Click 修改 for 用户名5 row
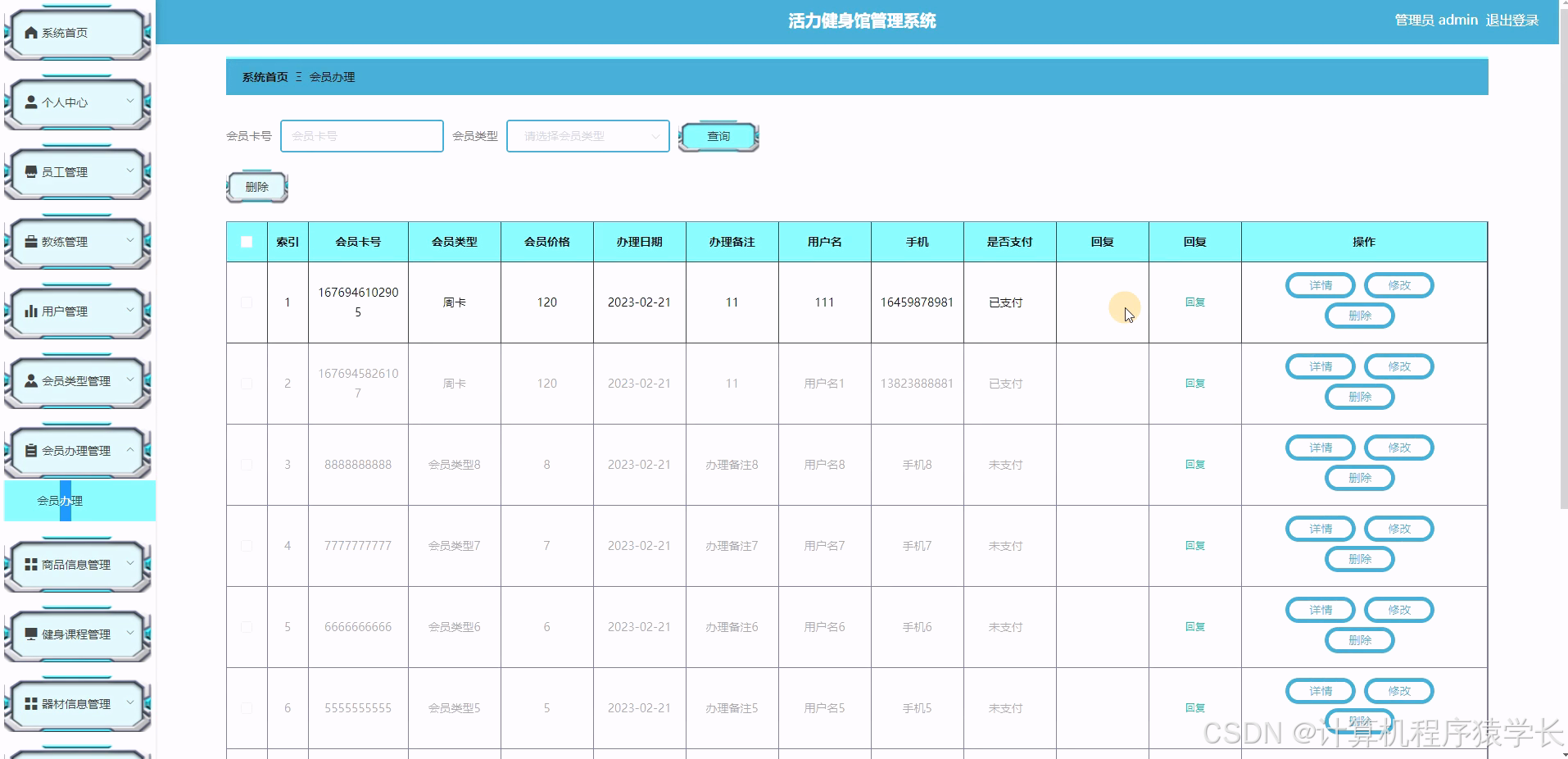 point(1399,691)
